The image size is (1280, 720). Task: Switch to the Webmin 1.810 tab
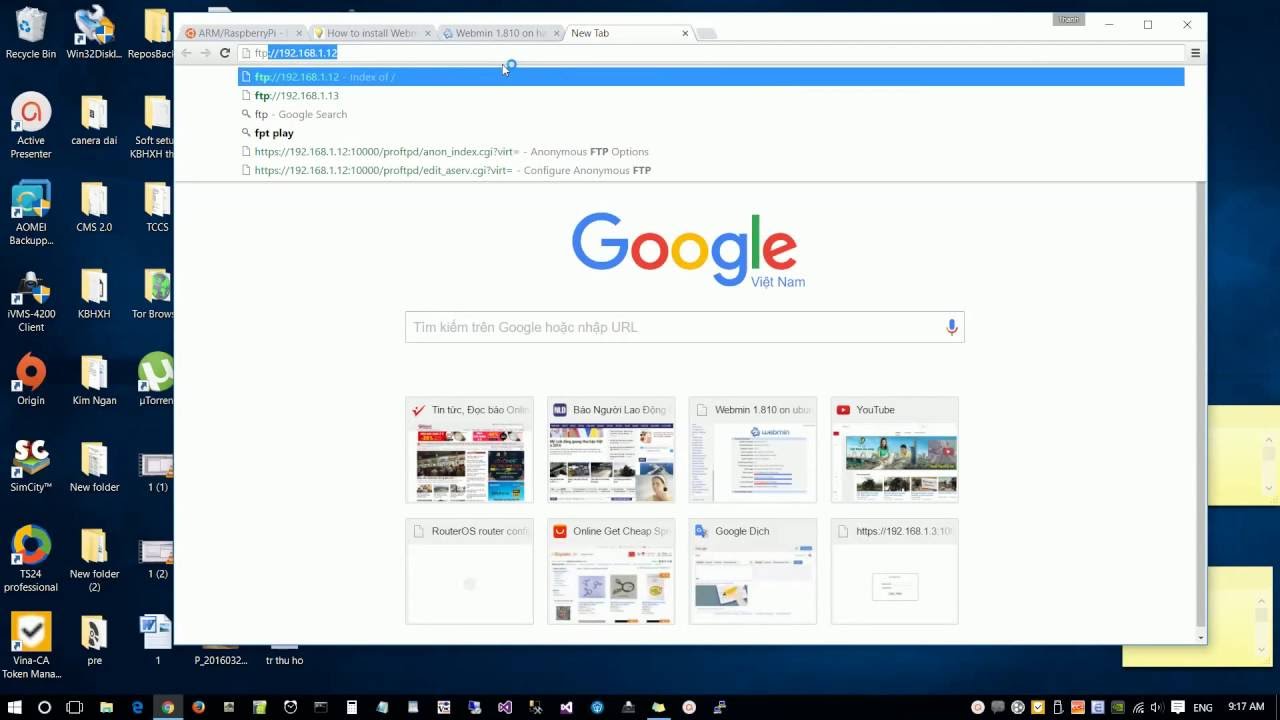pyautogui.click(x=499, y=33)
